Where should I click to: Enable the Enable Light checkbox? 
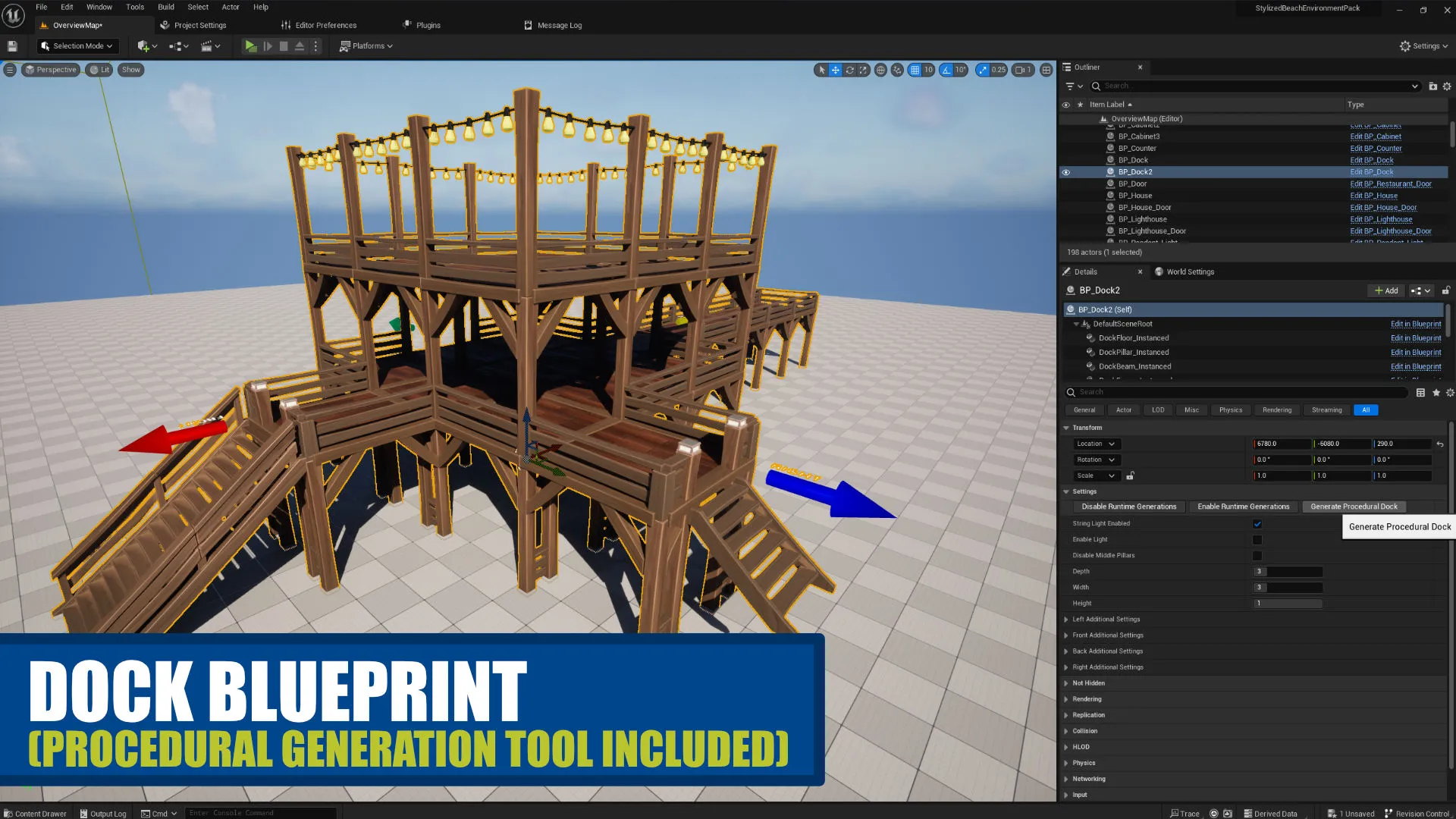click(1257, 540)
